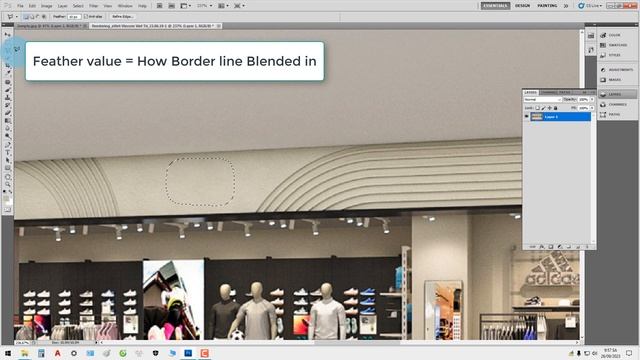Viewport: 640px width, 360px height.
Task: Open the Fill slider arrow
Action: (592, 108)
